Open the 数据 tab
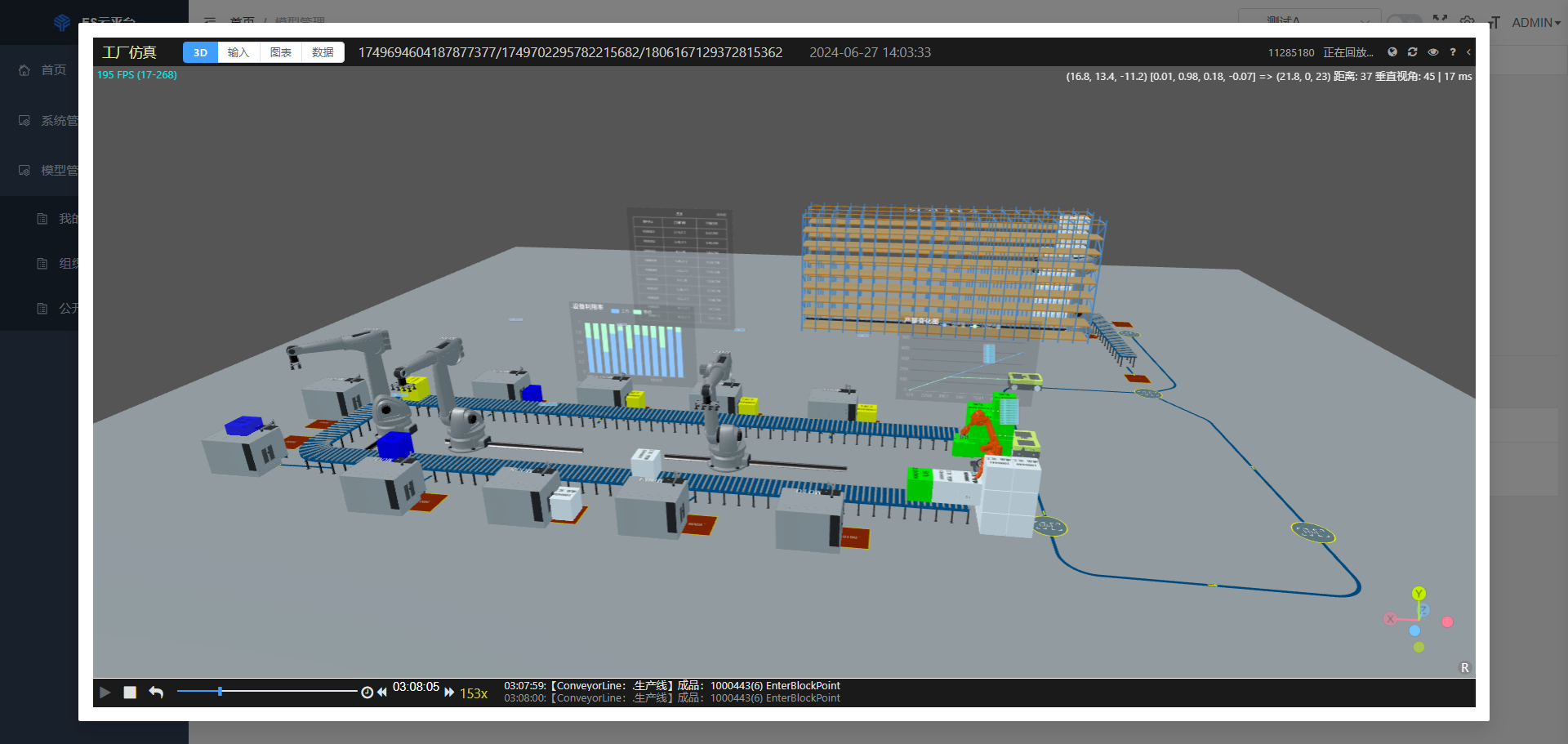 click(323, 52)
